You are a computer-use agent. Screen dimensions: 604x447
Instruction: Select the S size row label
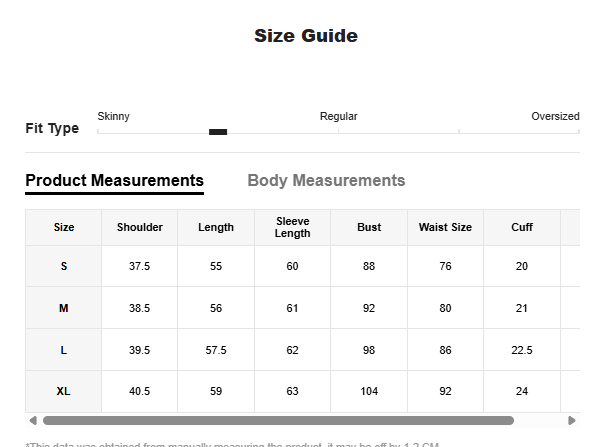tap(64, 267)
